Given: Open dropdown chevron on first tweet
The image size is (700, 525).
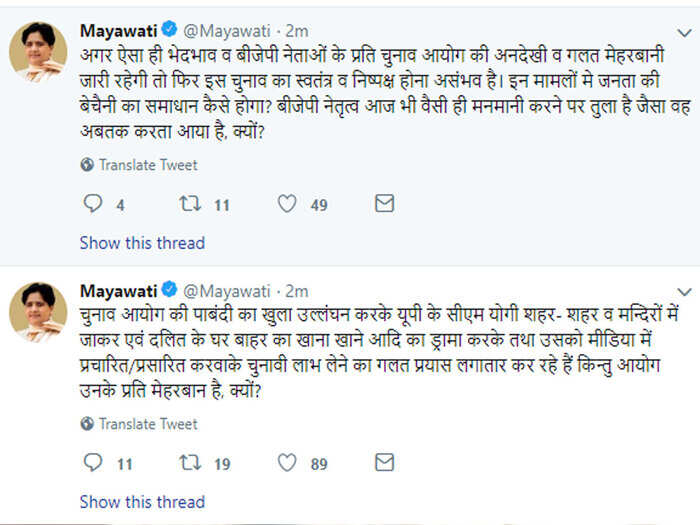Looking at the screenshot, I should (684, 33).
